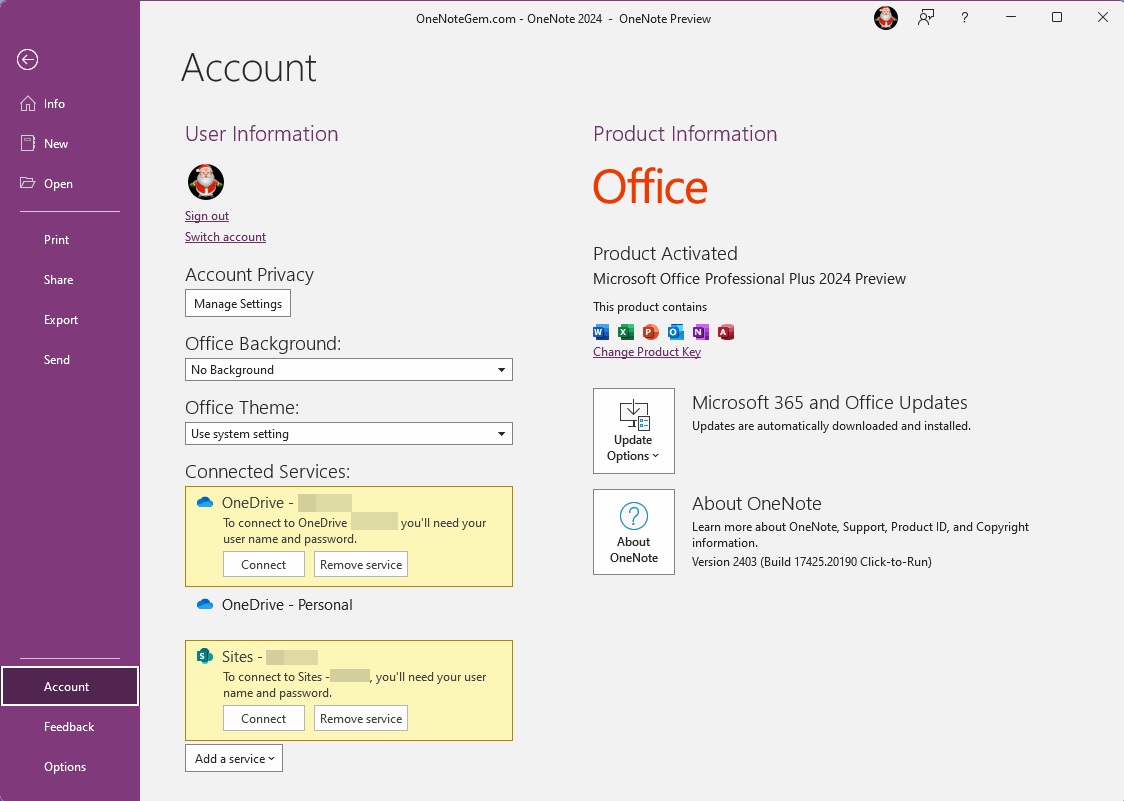This screenshot has width=1124, height=801.
Task: Connect to the OneDrive service
Action: click(264, 564)
